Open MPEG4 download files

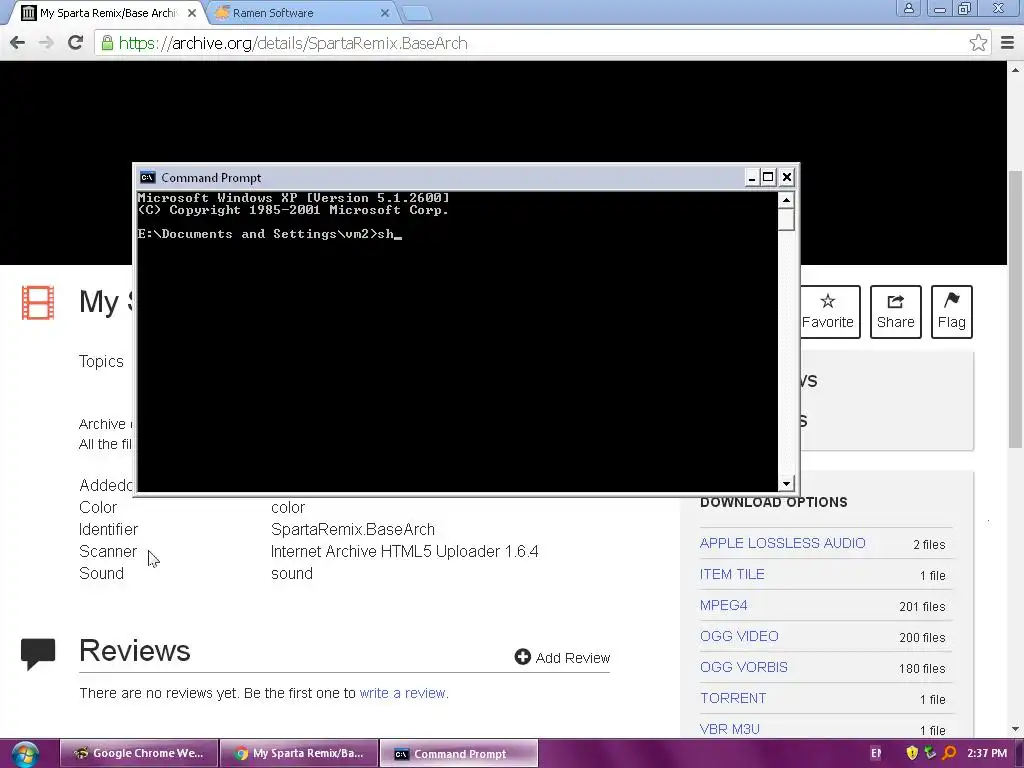click(x=724, y=605)
